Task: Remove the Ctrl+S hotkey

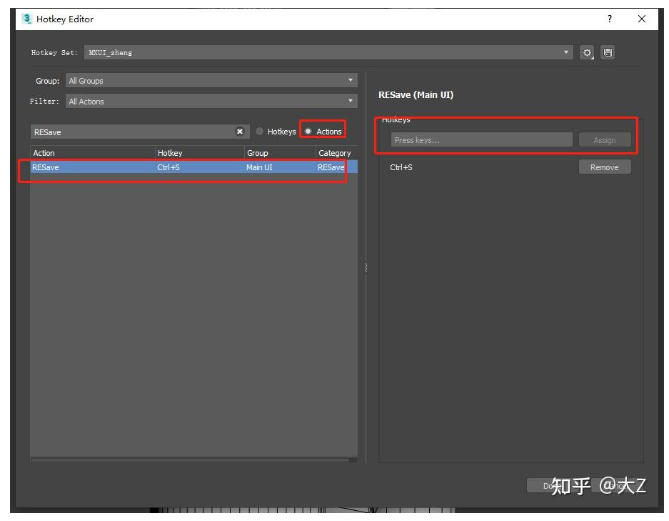Action: point(604,167)
